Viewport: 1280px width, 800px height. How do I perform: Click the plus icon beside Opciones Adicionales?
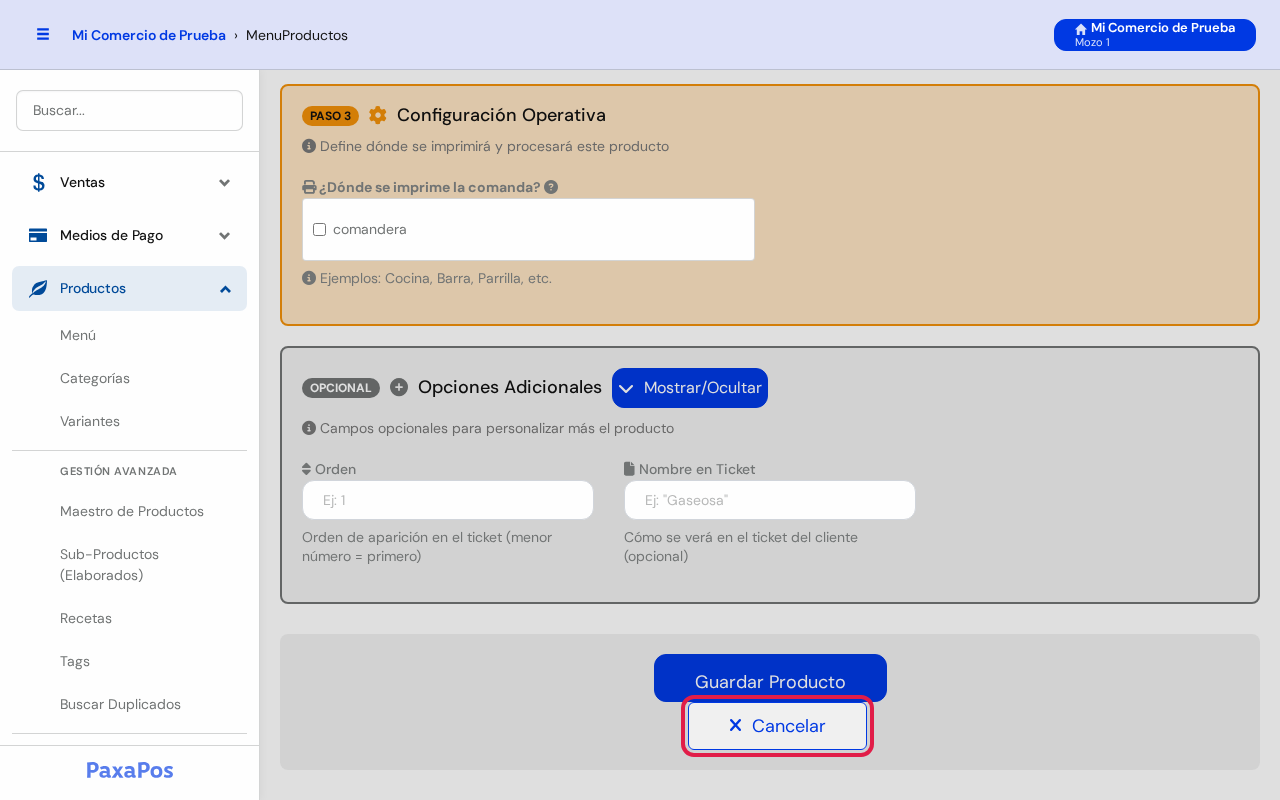[x=399, y=387]
